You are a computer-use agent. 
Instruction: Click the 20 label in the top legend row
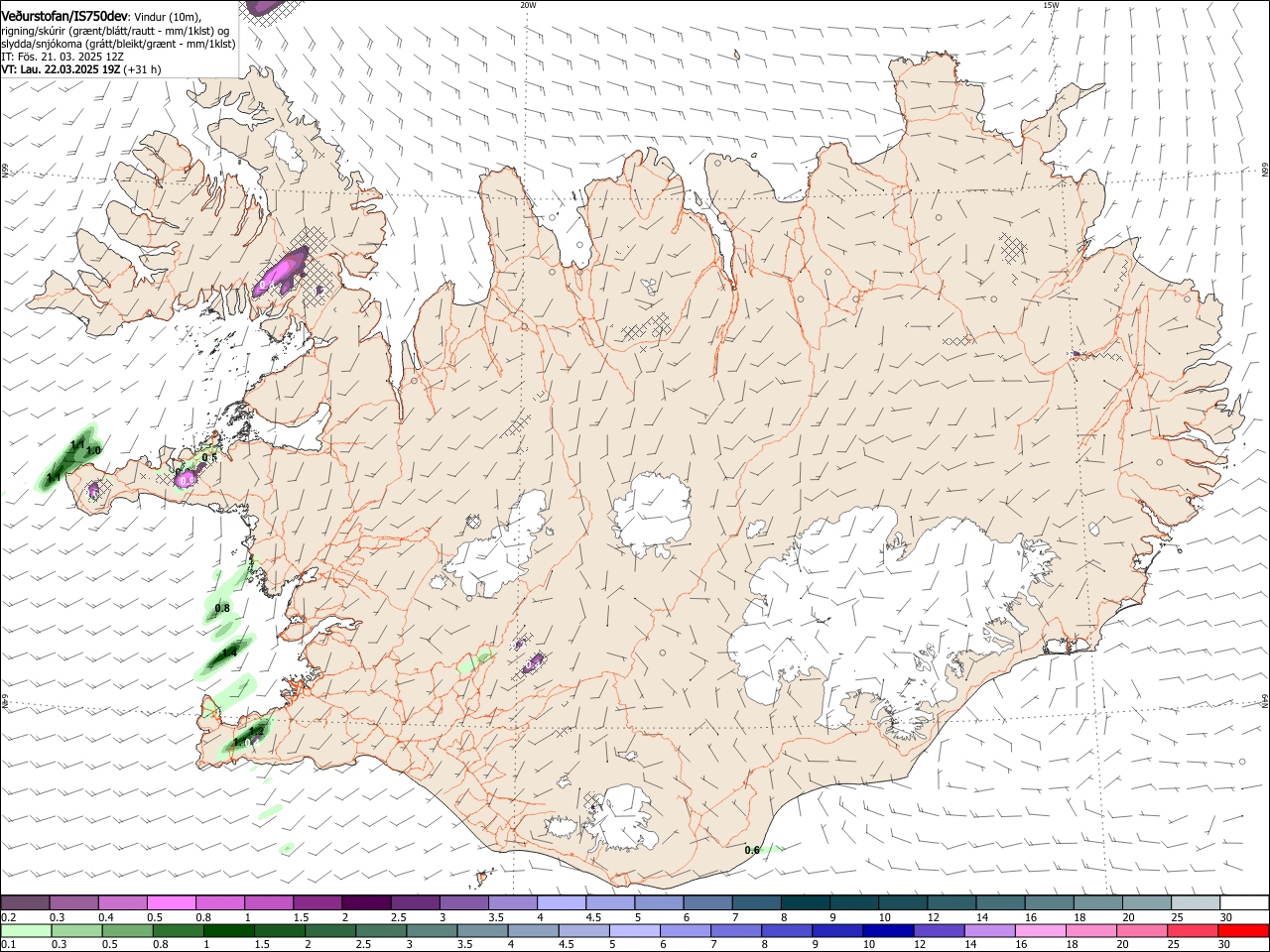1128,917
